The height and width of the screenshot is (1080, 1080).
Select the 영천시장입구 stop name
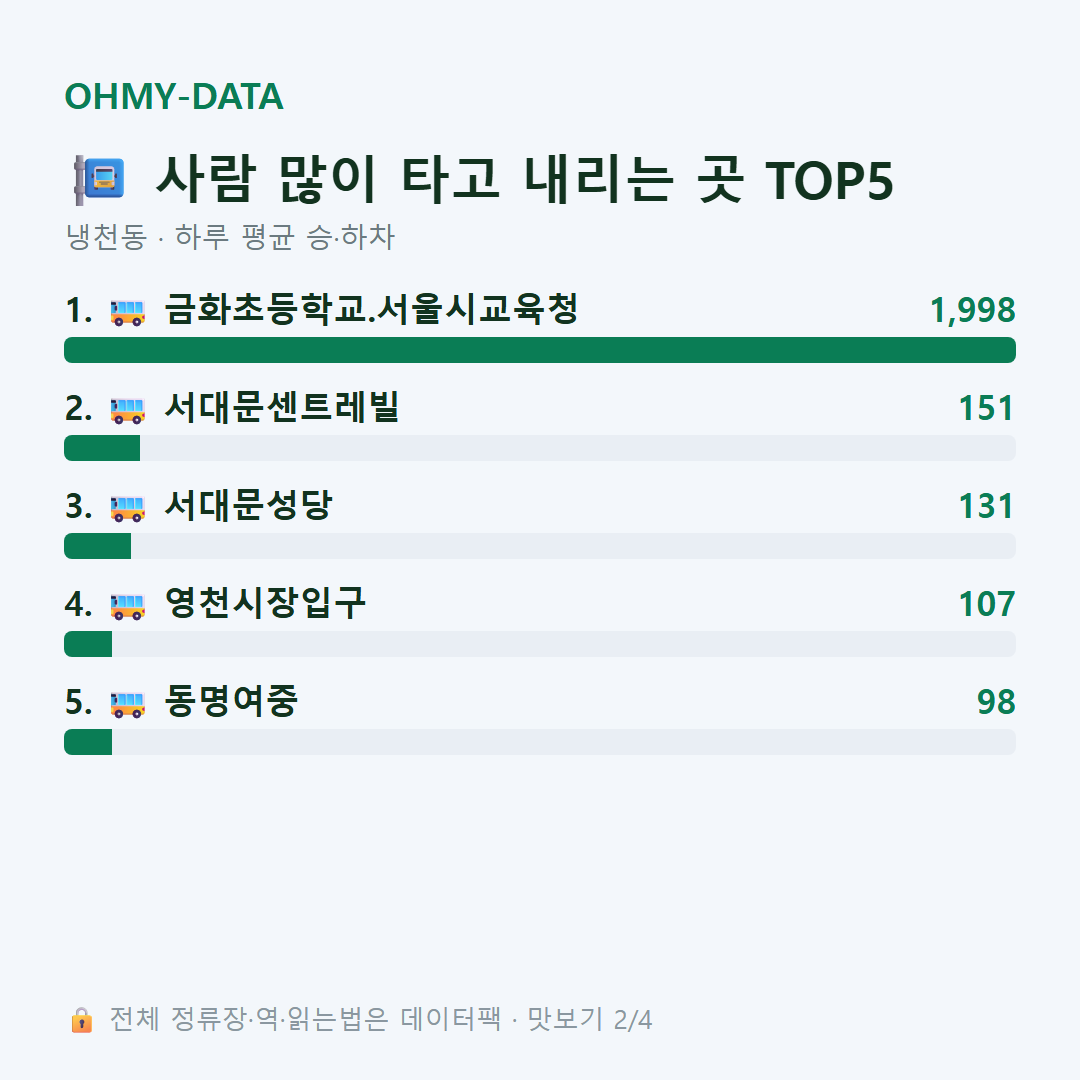click(x=265, y=603)
